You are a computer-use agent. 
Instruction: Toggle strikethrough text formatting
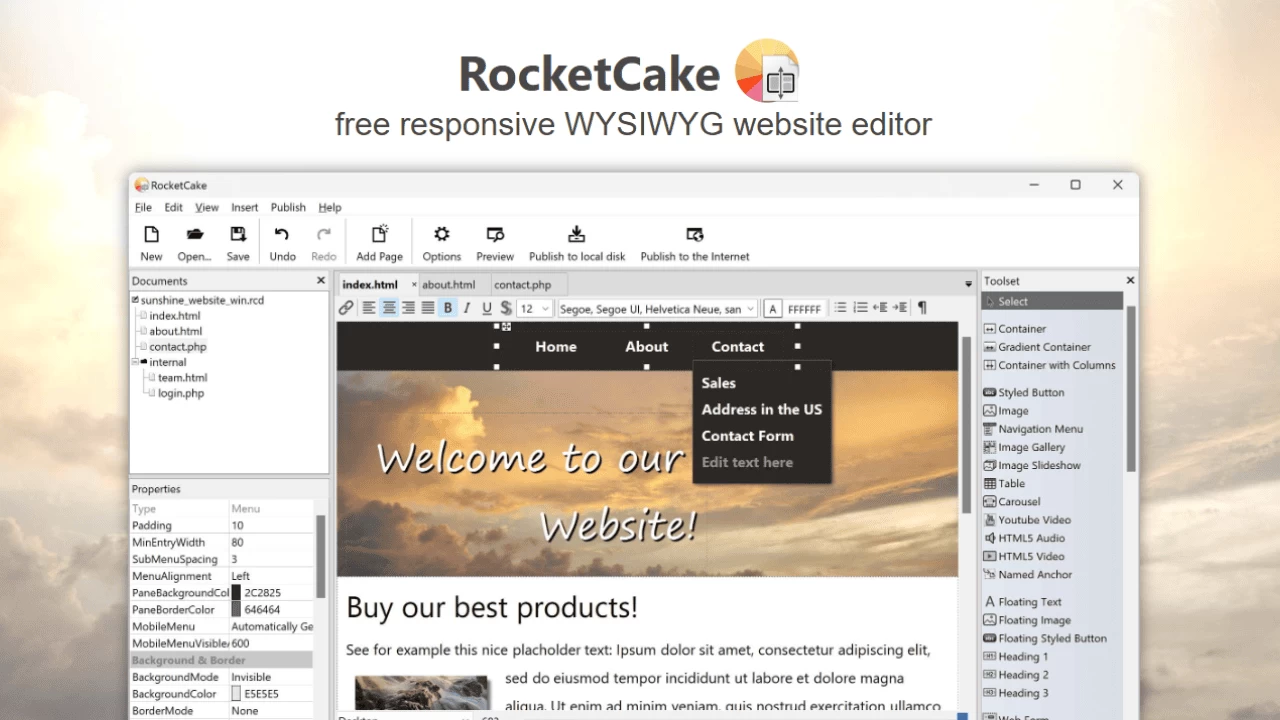(505, 308)
